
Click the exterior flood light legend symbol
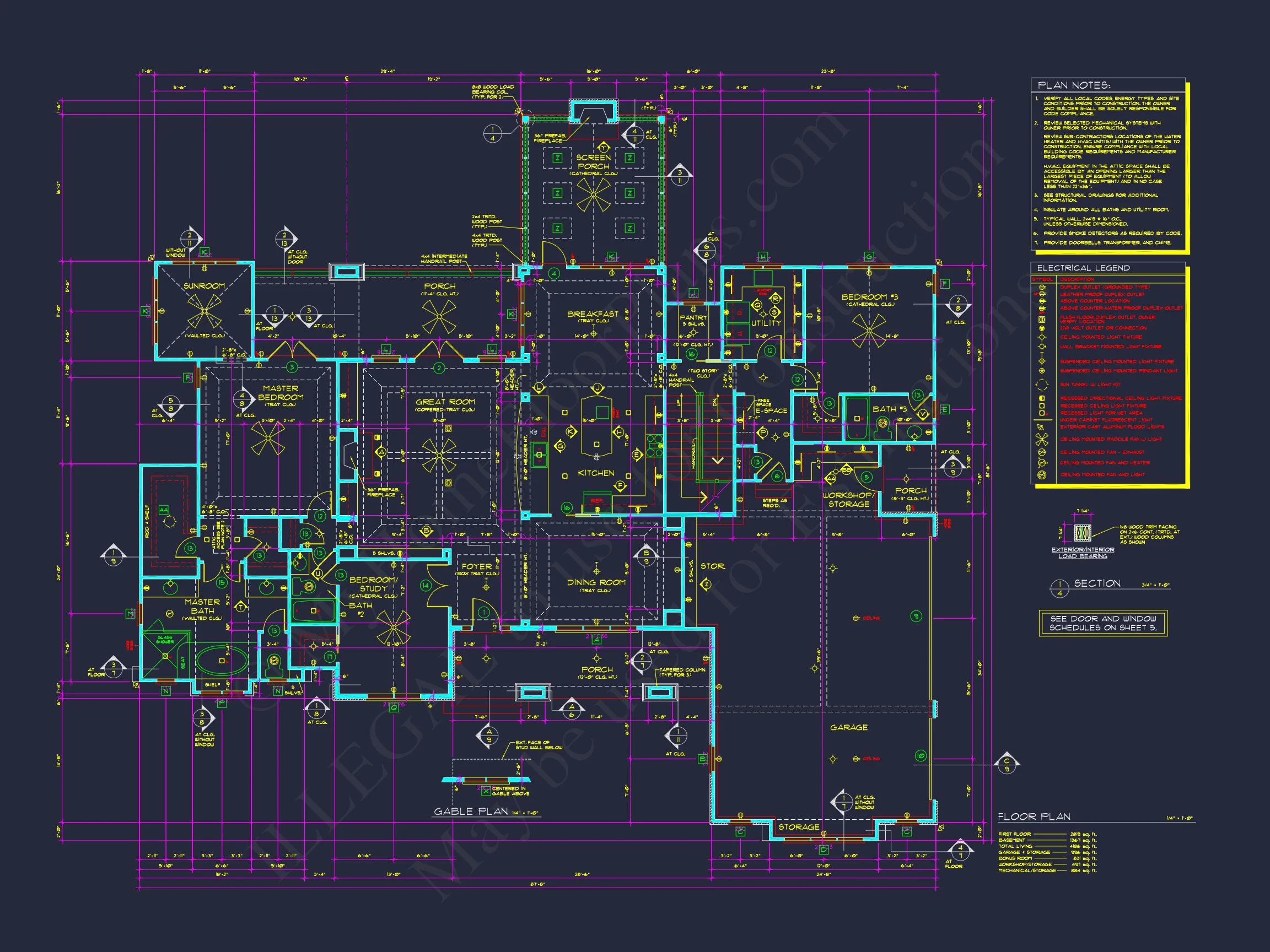[1041, 426]
